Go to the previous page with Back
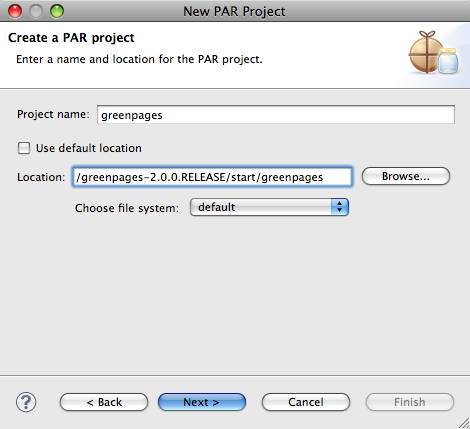 click(104, 402)
